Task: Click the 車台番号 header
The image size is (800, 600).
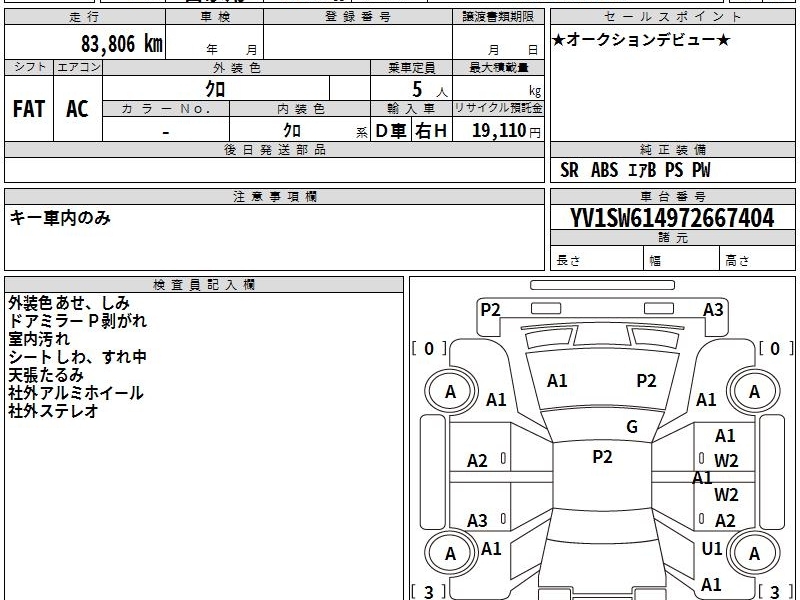Action: point(673,196)
